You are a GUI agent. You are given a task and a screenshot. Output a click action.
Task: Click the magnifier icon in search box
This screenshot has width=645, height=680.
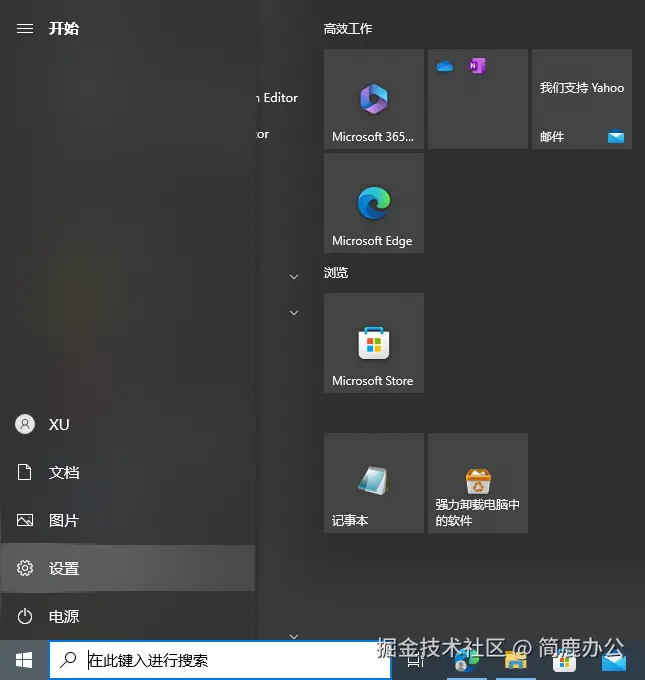tap(68, 660)
